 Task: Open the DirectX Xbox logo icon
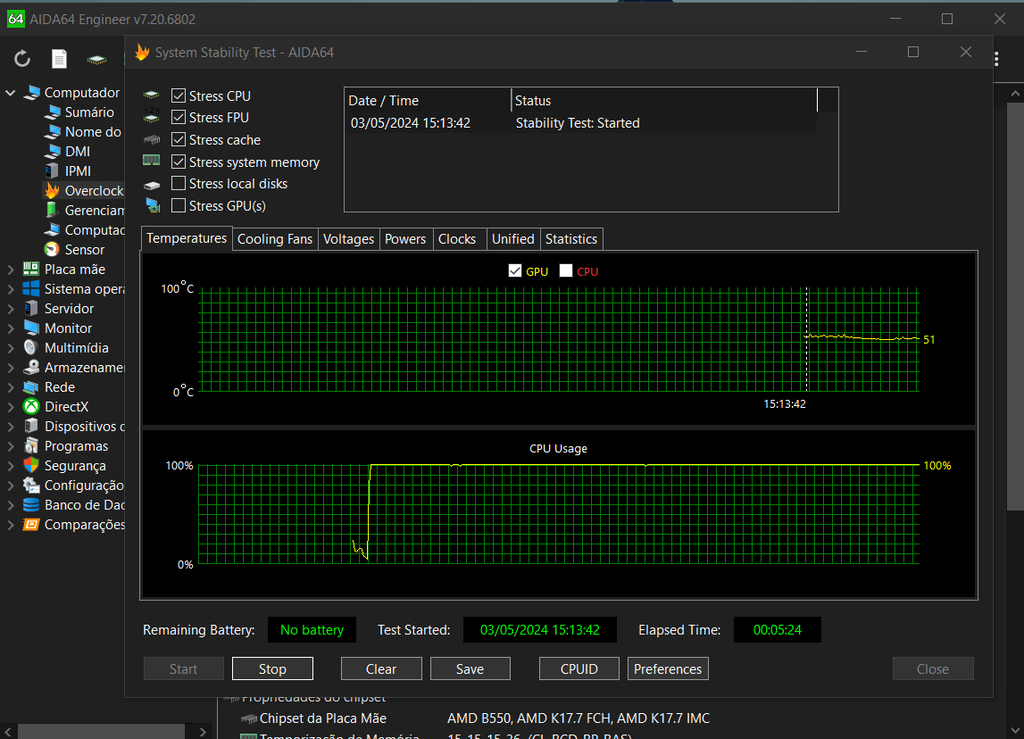31,407
